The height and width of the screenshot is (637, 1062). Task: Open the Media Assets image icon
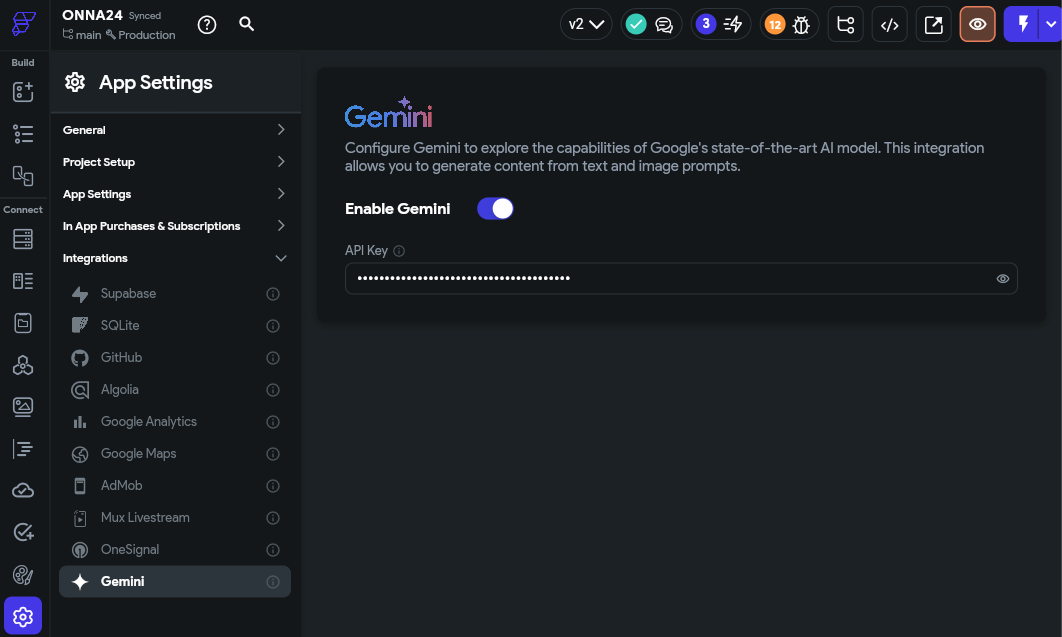point(23,407)
